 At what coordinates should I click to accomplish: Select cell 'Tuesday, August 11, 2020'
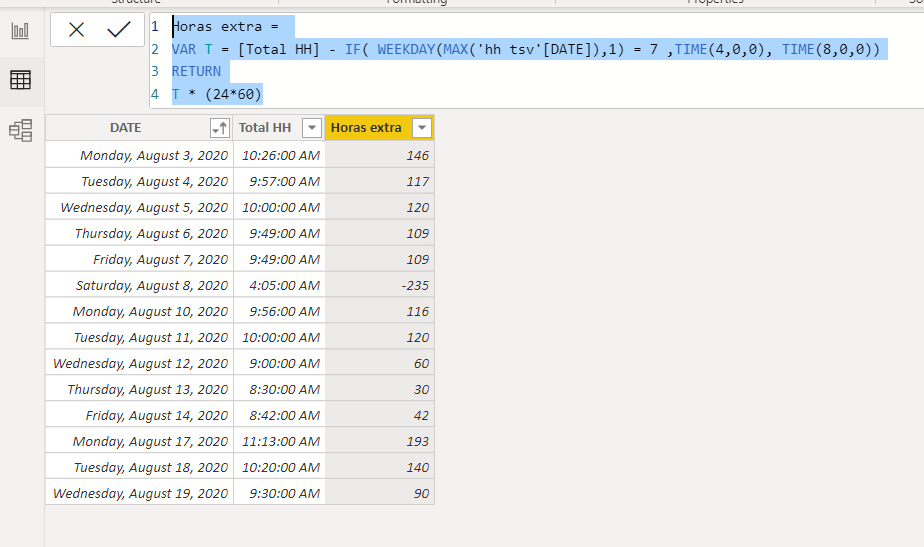(139, 337)
